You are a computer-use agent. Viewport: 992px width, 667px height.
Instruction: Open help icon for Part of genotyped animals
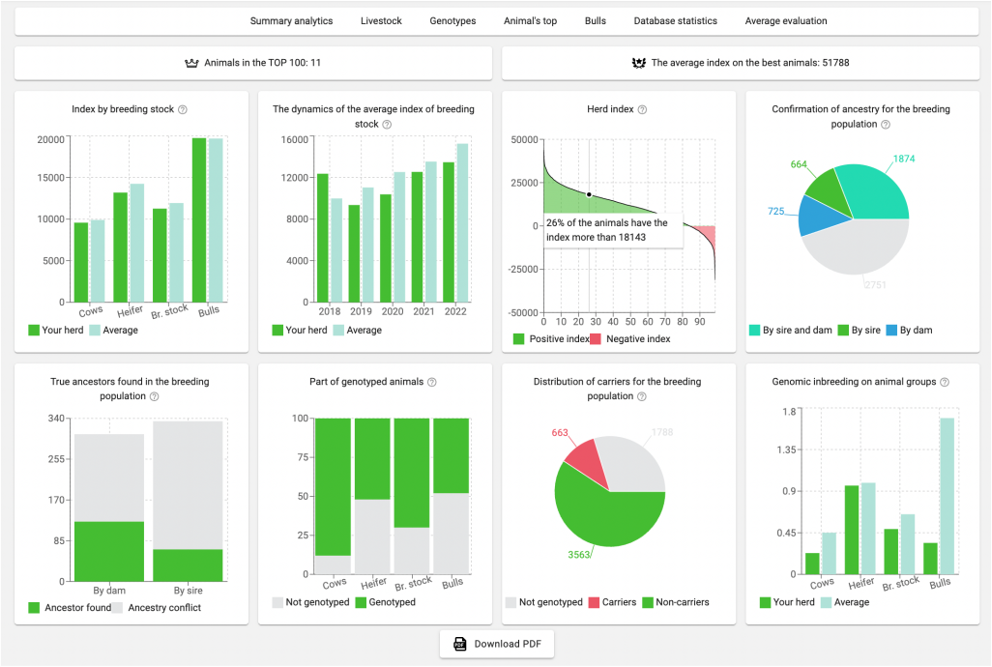(x=431, y=382)
